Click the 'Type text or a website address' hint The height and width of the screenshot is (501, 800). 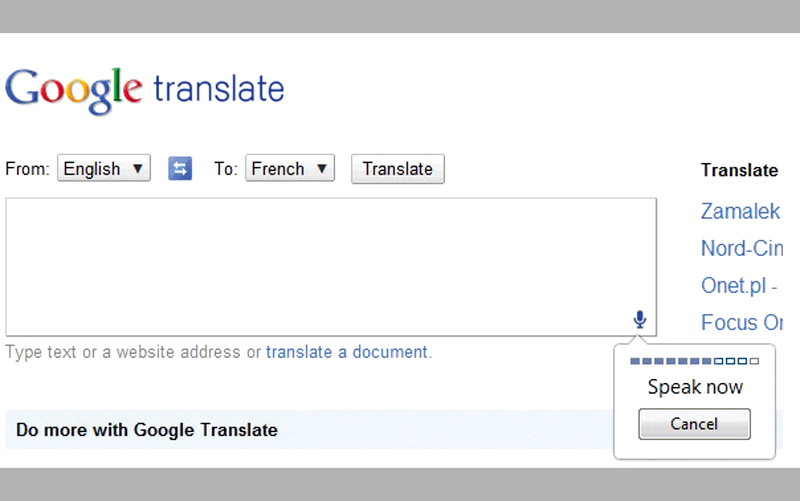pyautogui.click(x=133, y=352)
